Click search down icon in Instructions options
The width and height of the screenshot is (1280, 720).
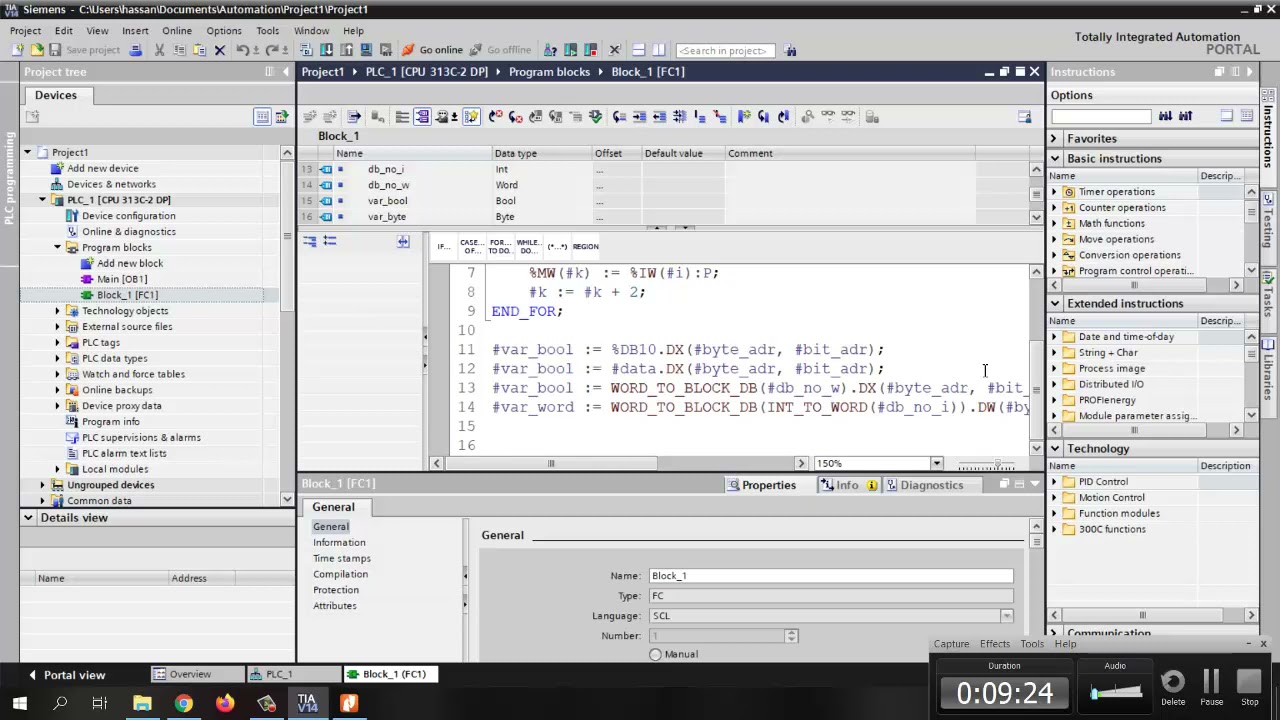1165,116
